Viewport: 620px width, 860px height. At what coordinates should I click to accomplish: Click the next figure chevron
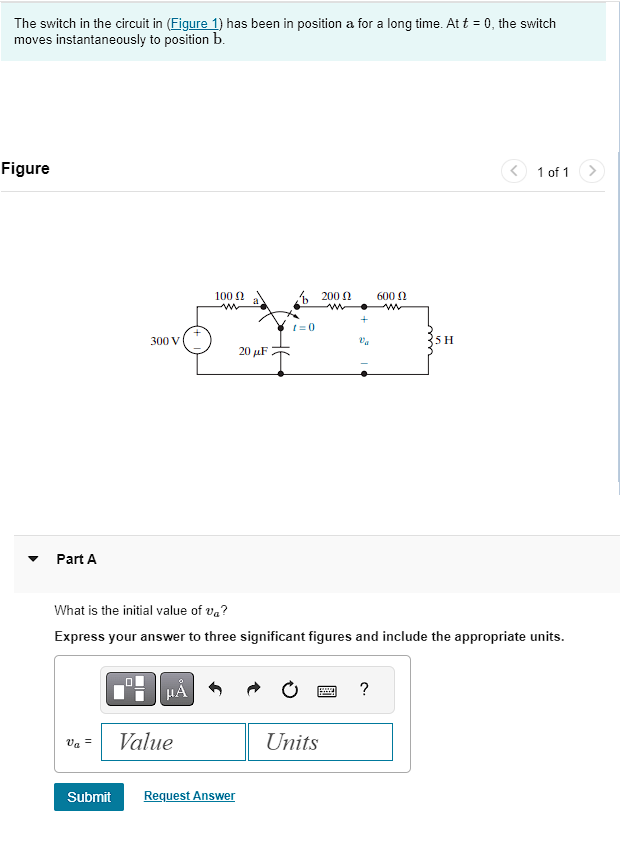point(591,171)
